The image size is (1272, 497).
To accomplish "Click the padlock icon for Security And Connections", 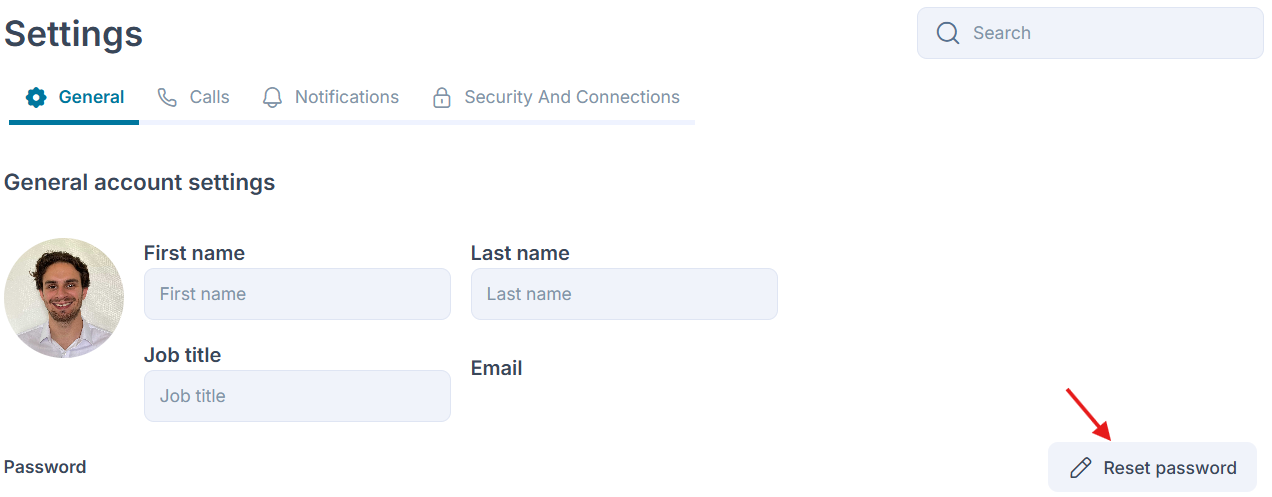I will click(441, 97).
